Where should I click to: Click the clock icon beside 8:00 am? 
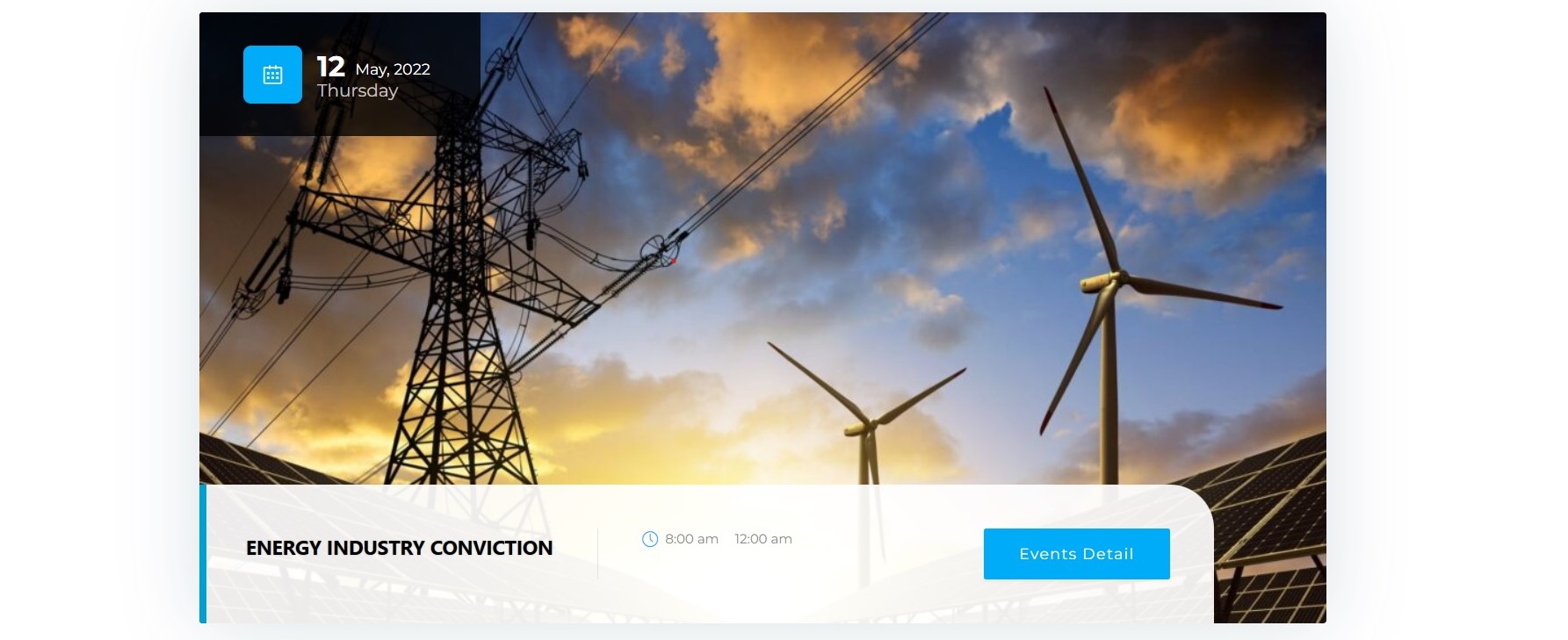tap(650, 539)
